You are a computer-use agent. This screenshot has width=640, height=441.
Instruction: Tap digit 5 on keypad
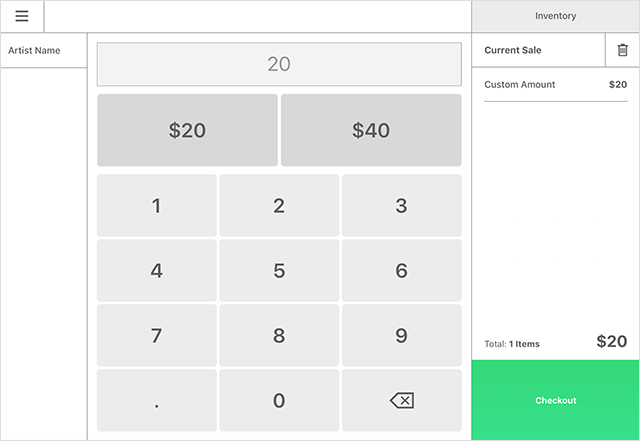279,271
